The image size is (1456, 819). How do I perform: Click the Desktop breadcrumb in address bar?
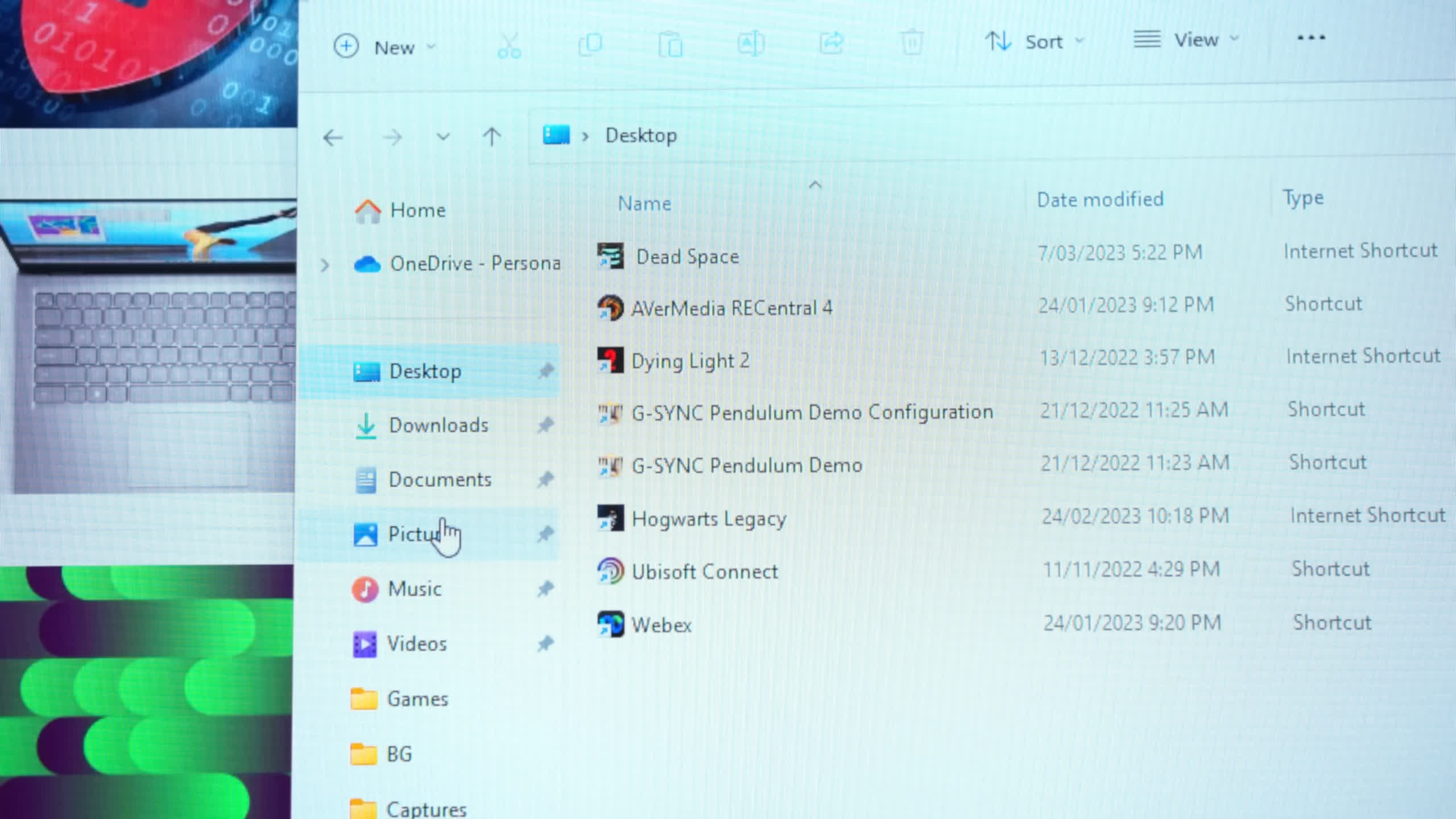(641, 136)
